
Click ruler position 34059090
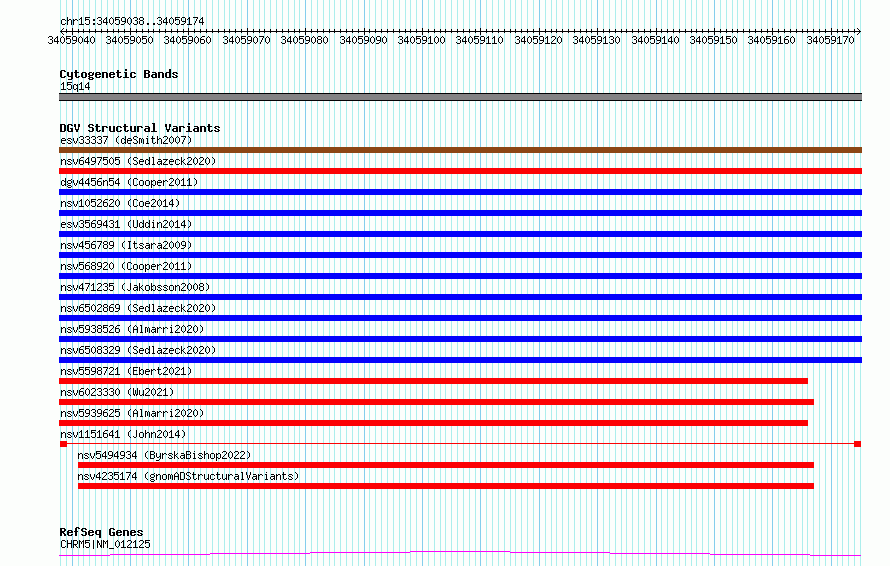point(363,40)
